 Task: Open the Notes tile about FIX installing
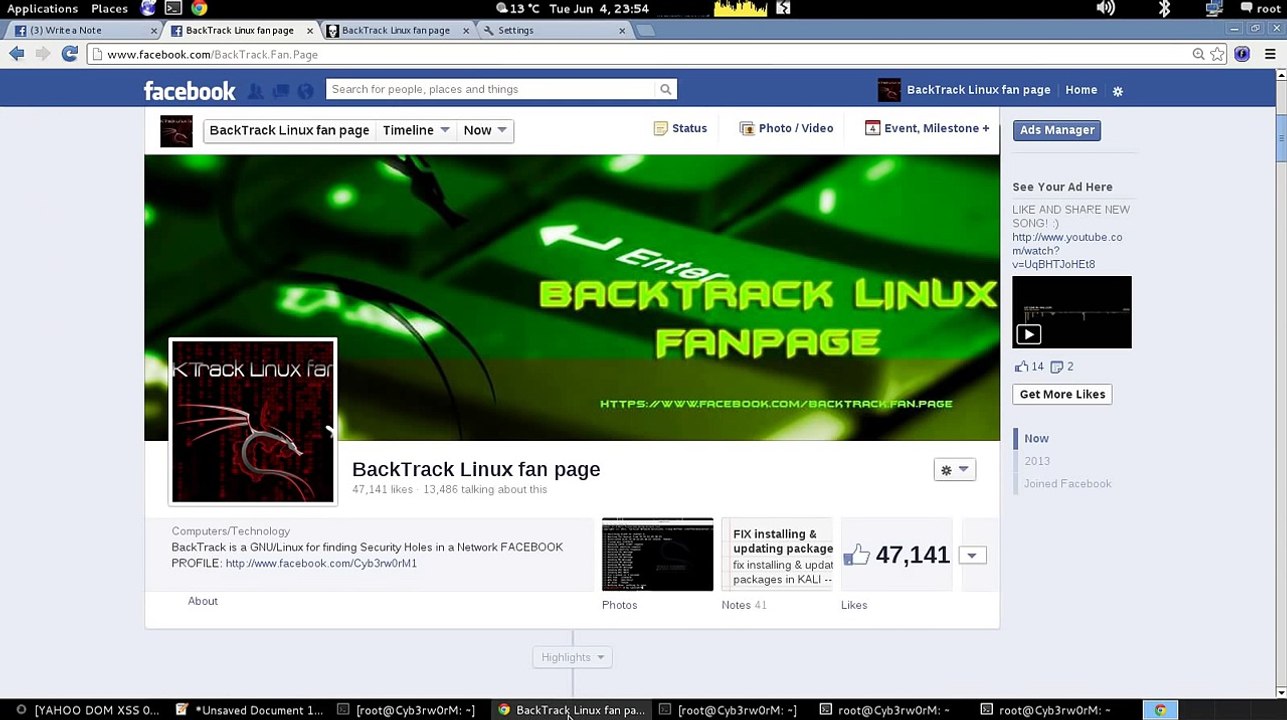(777, 555)
